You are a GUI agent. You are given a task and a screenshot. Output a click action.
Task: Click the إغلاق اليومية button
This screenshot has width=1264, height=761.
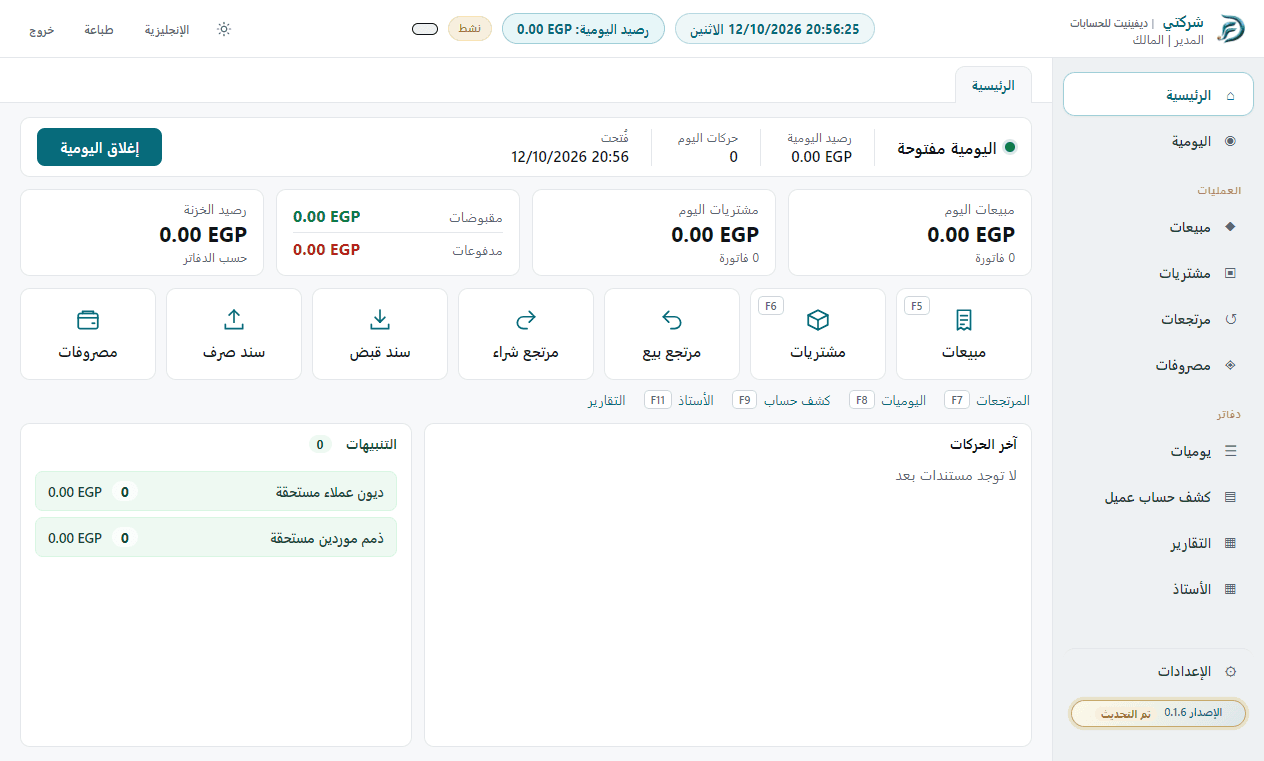click(x=99, y=147)
